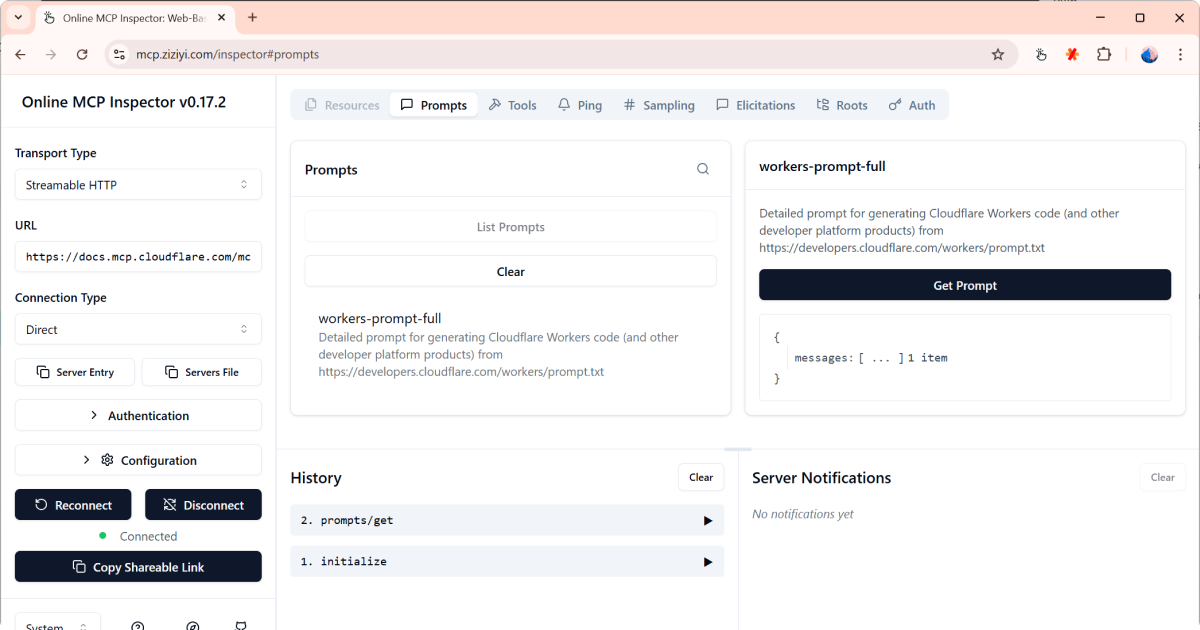The image size is (1200, 630).
Task: Click the Resources tab
Action: 342,105
